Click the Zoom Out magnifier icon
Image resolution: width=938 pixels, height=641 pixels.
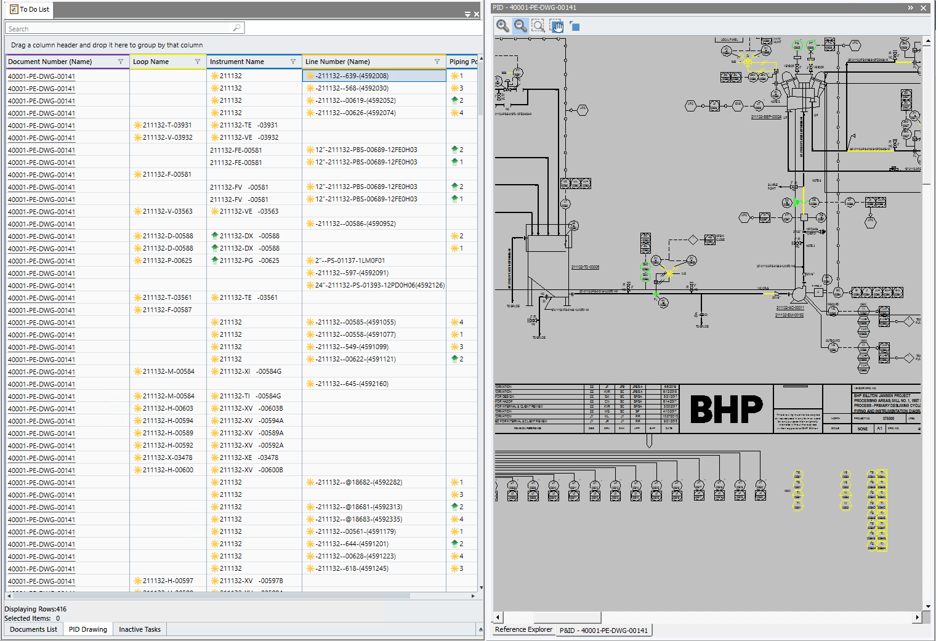click(x=520, y=26)
